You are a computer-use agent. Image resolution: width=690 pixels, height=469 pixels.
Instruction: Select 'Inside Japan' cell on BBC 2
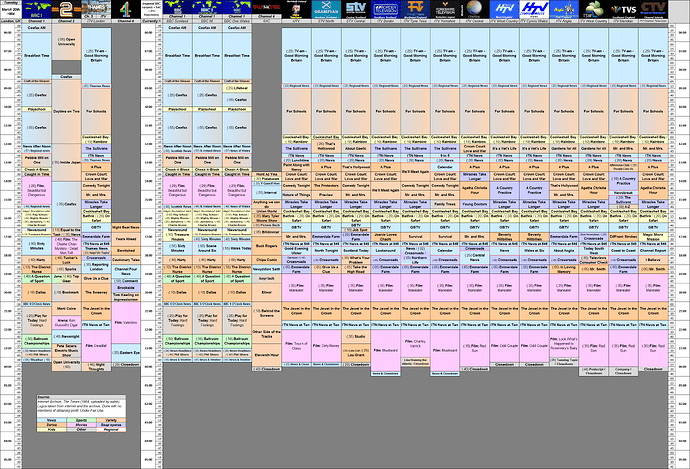pos(66,162)
